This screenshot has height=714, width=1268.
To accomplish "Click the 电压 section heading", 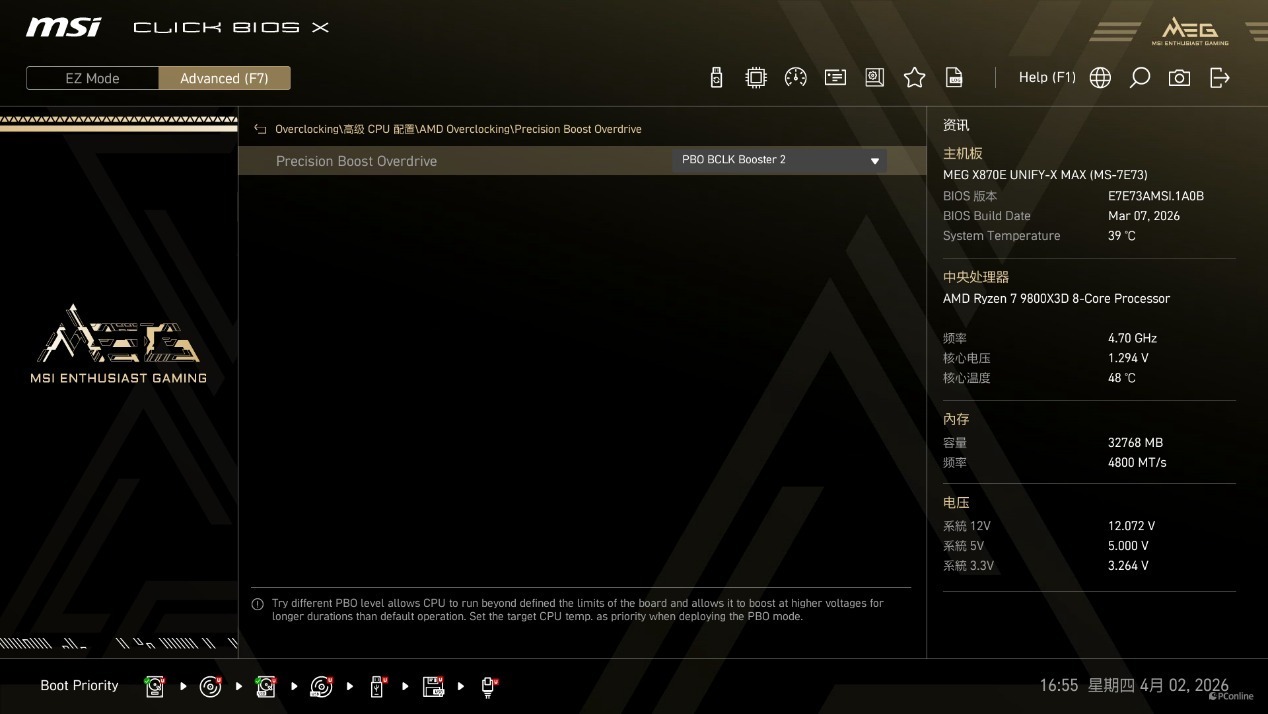I will pyautogui.click(x=956, y=503).
